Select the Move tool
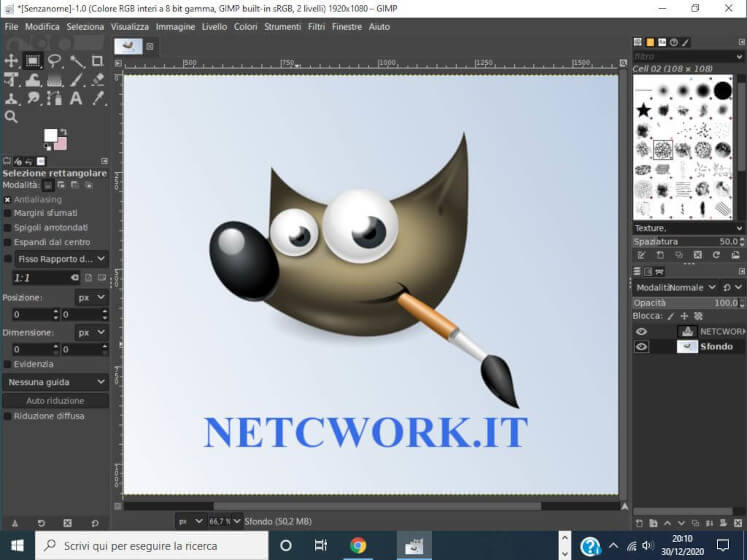The image size is (747, 560). click(x=11, y=61)
